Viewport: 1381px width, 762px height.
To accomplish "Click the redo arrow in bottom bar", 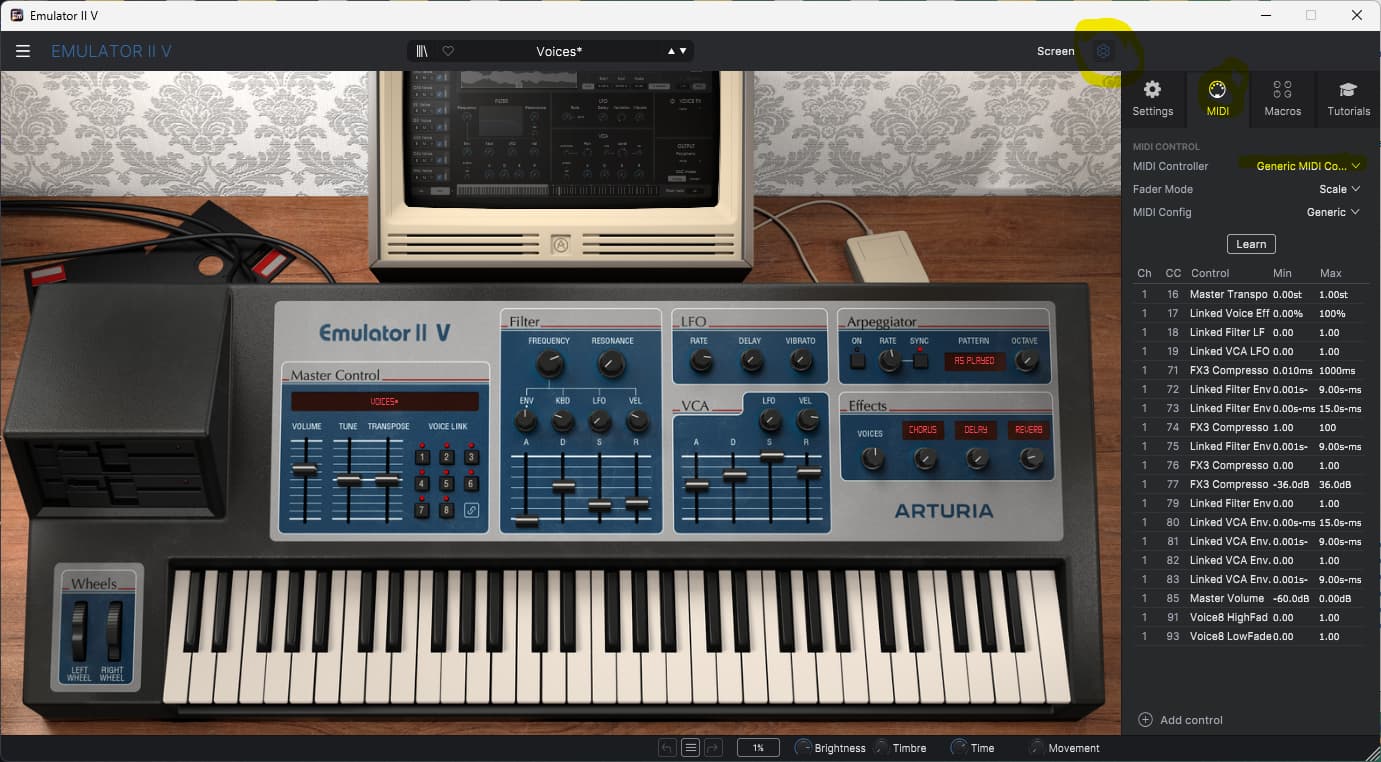I will pos(713,748).
